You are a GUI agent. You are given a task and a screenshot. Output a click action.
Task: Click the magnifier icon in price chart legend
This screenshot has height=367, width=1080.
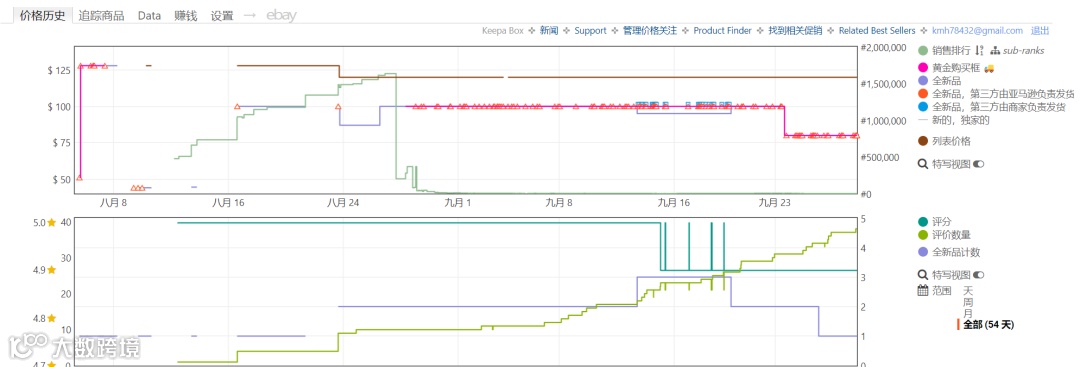924,164
